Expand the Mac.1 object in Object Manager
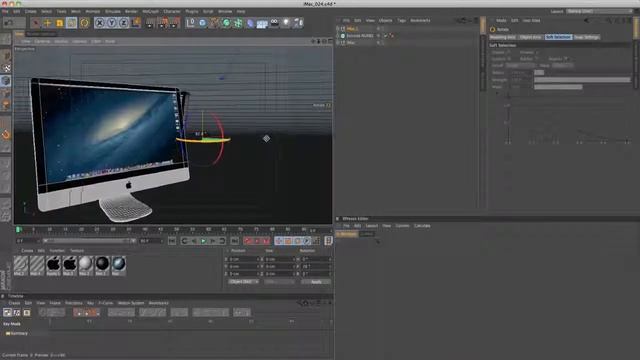Image resolution: width=640 pixels, height=360 pixels. 338,29
